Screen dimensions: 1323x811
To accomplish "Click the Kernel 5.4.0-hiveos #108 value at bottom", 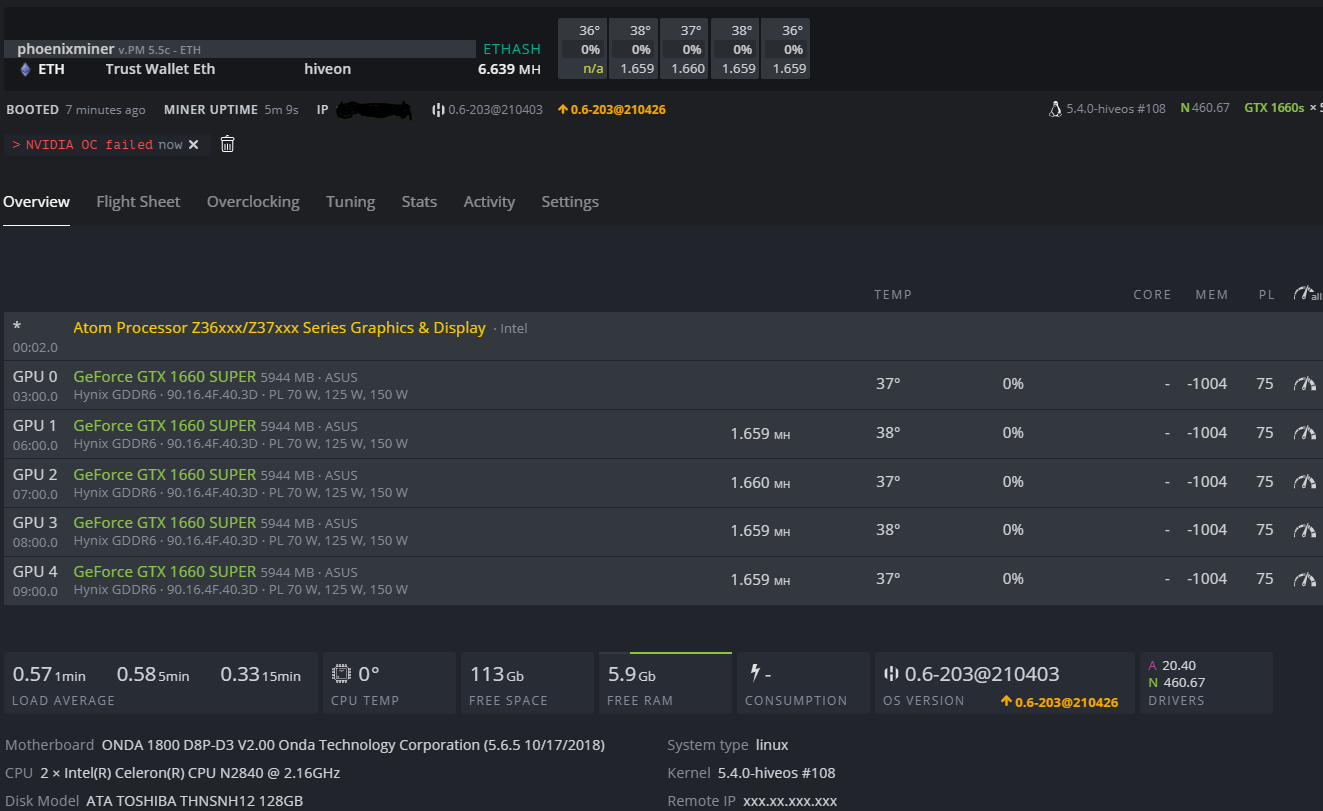I will pyautogui.click(x=777, y=773).
